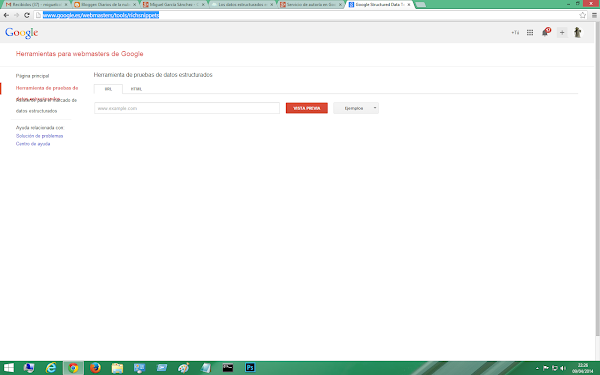Click the Google logo
Screen dimensions: 600x375
click(x=21, y=33)
